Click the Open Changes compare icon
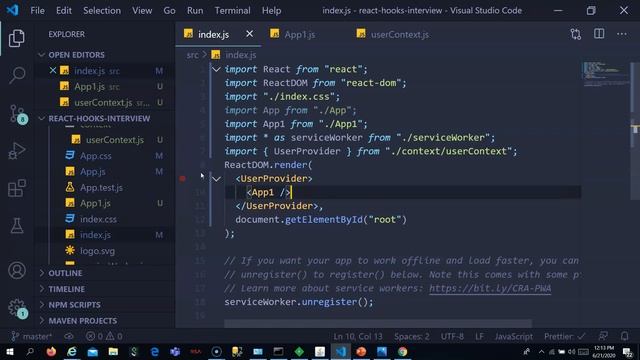640x360 pixels. (x=576, y=34)
